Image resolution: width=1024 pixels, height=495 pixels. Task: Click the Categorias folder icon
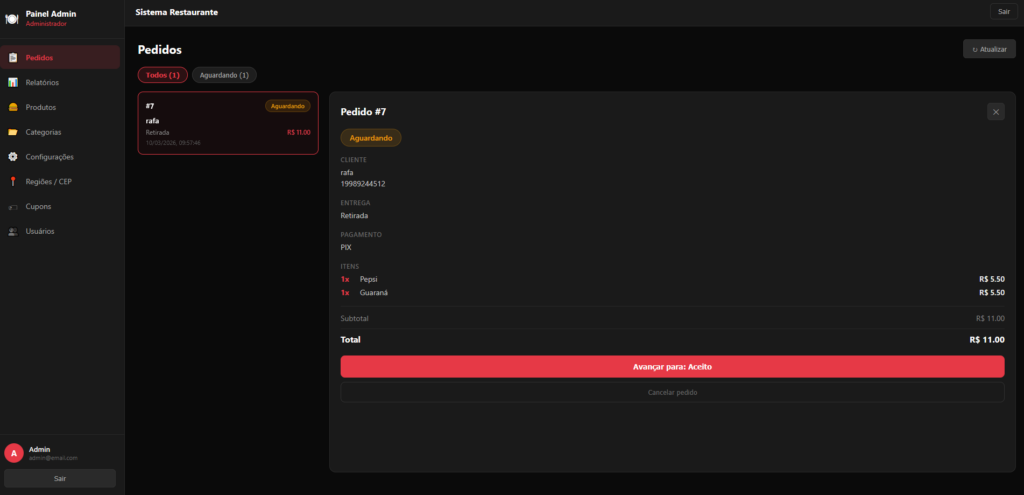(x=13, y=132)
